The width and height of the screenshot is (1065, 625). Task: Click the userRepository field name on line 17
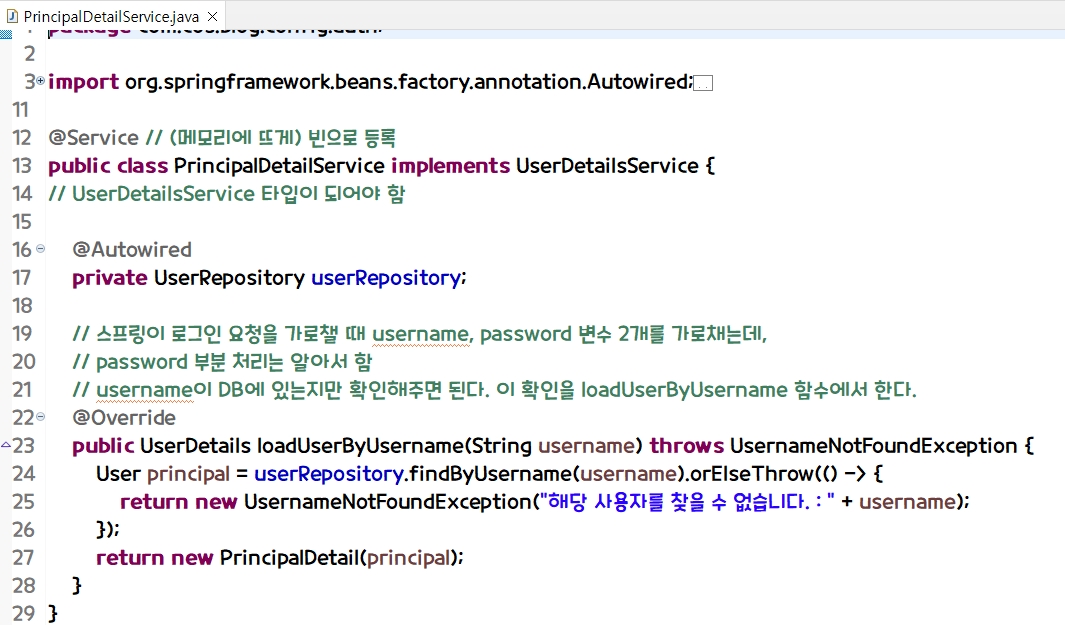coord(386,278)
